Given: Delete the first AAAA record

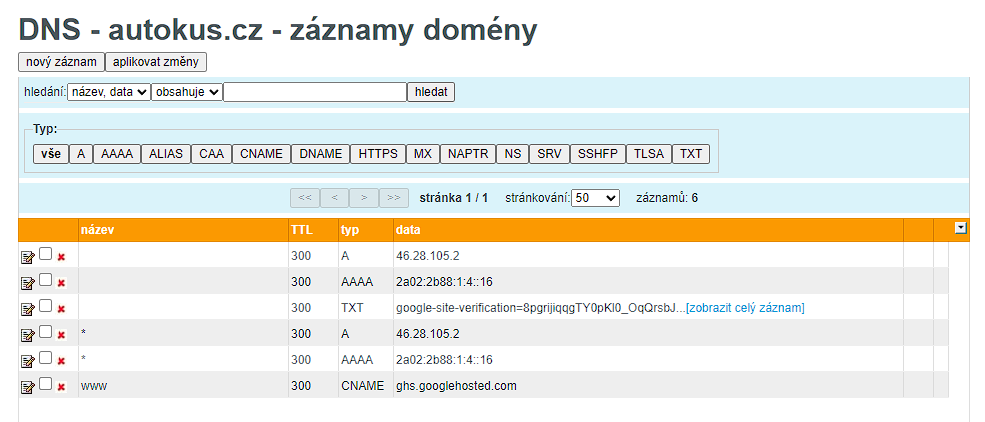Looking at the screenshot, I should click(61, 283).
